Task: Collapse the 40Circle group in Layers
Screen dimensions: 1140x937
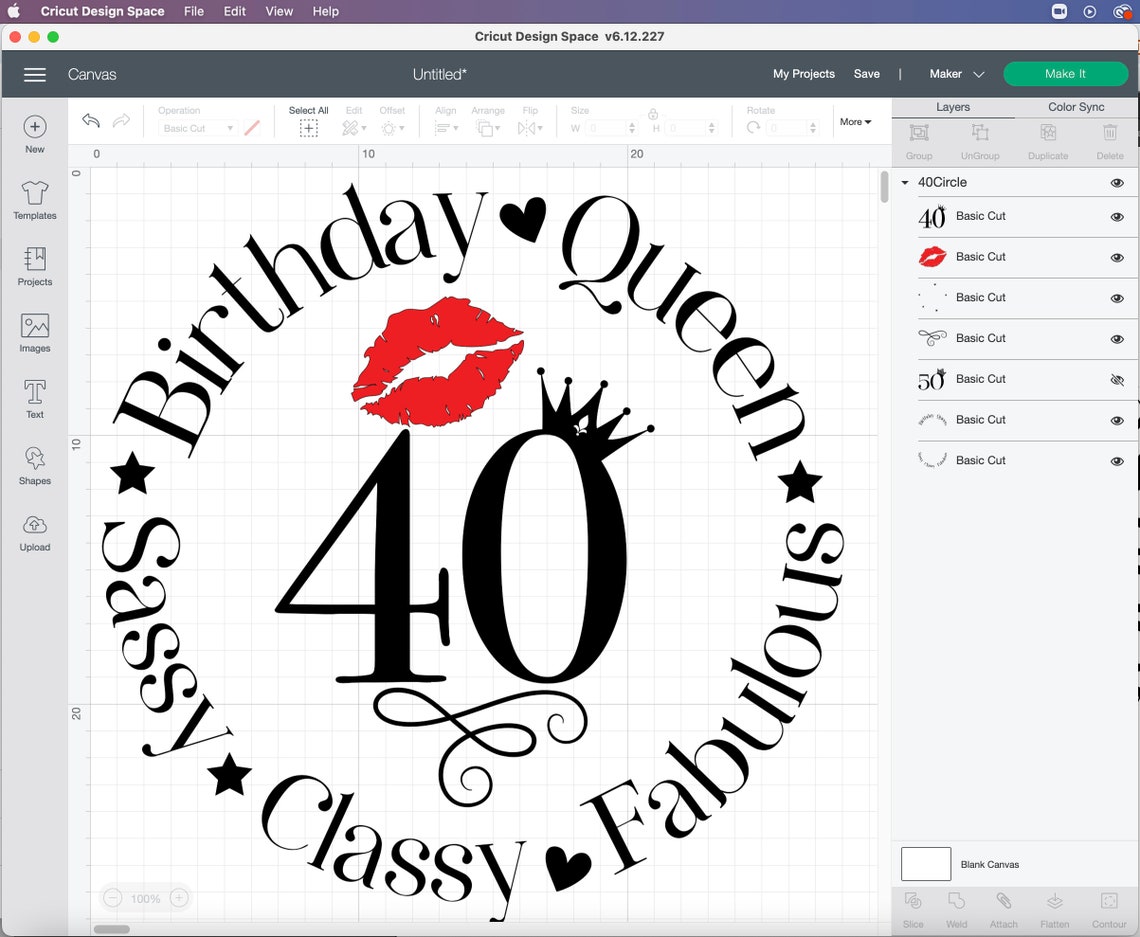Action: [x=904, y=182]
